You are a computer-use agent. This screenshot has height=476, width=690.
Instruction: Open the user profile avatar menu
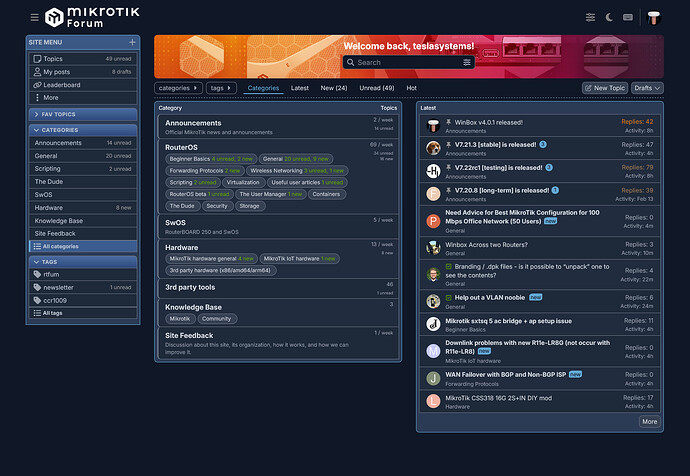coord(654,18)
